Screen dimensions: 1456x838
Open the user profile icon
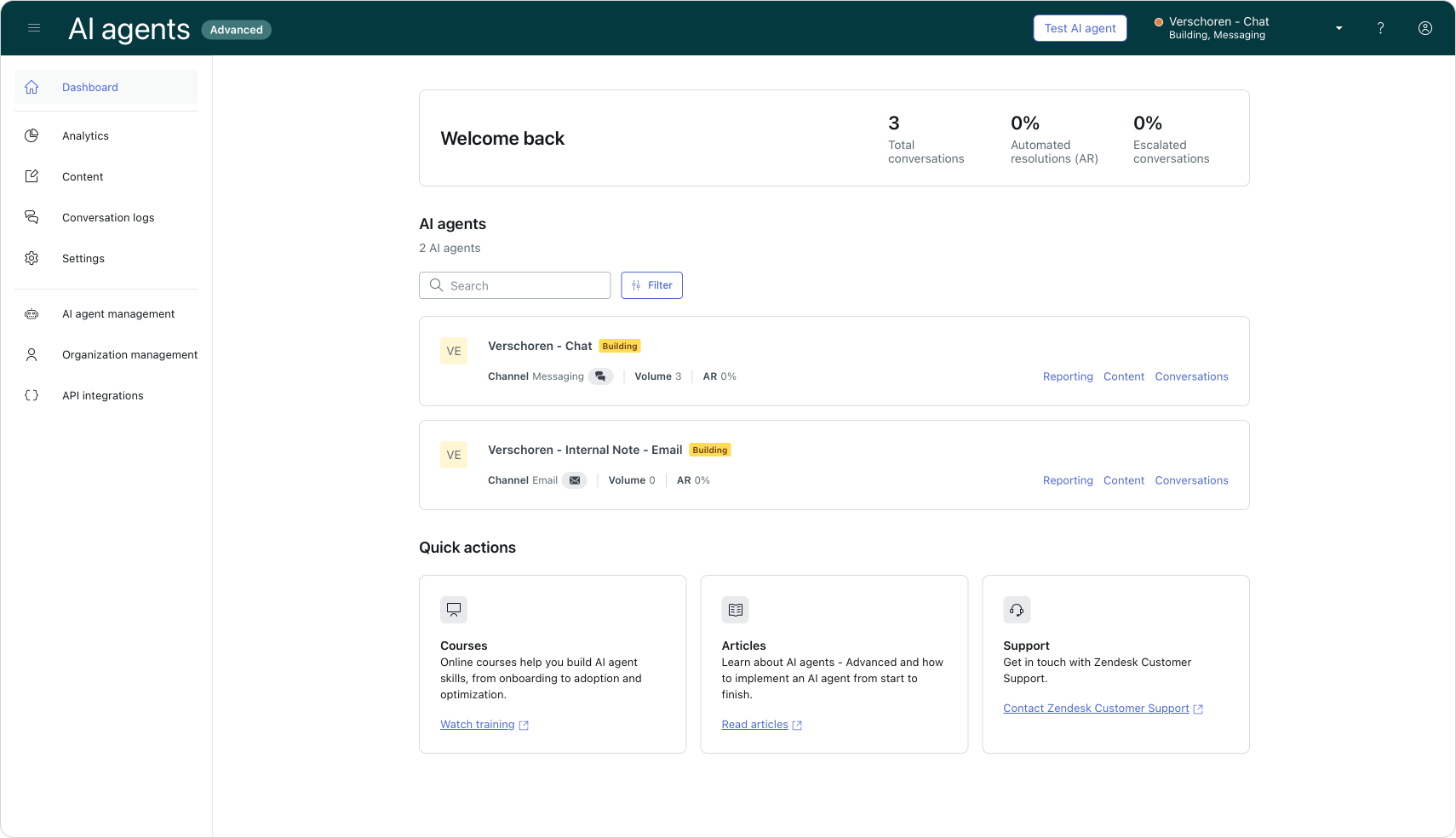pos(1424,28)
